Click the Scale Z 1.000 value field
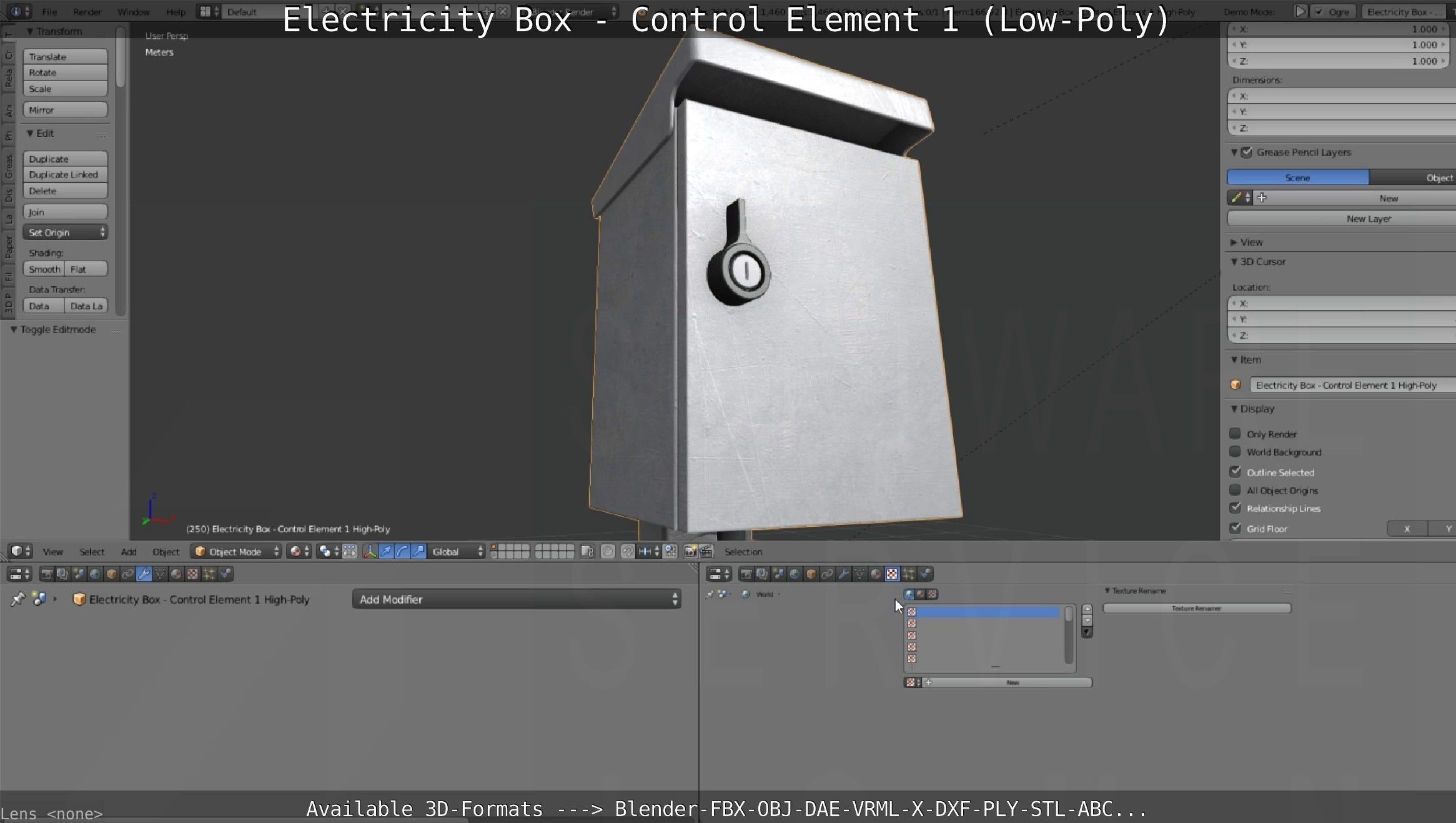Image resolution: width=1456 pixels, height=823 pixels. (1338, 61)
